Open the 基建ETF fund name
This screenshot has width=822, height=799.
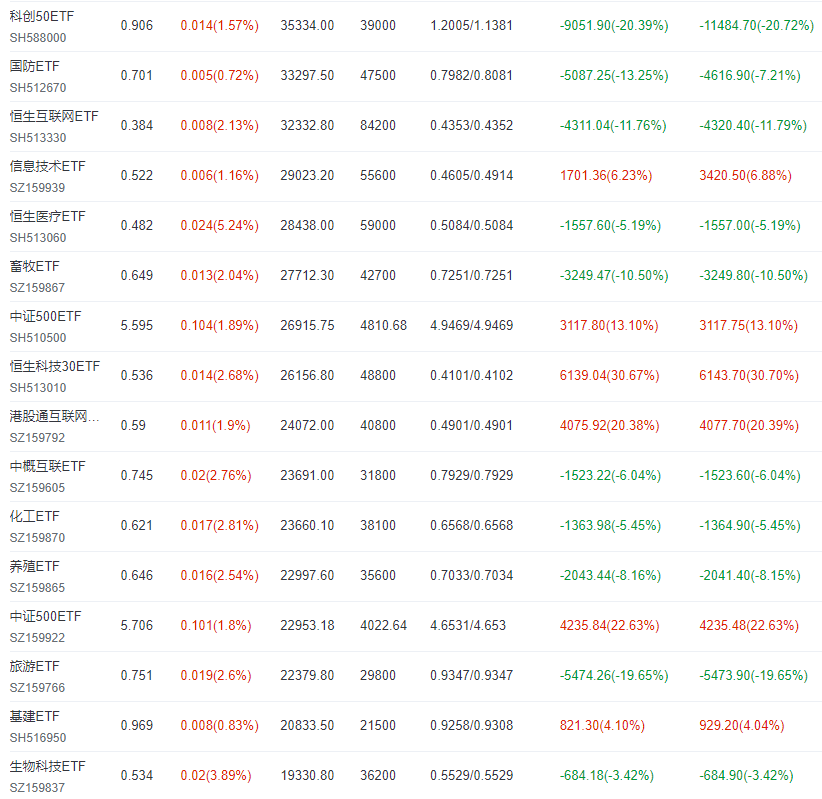35,716
